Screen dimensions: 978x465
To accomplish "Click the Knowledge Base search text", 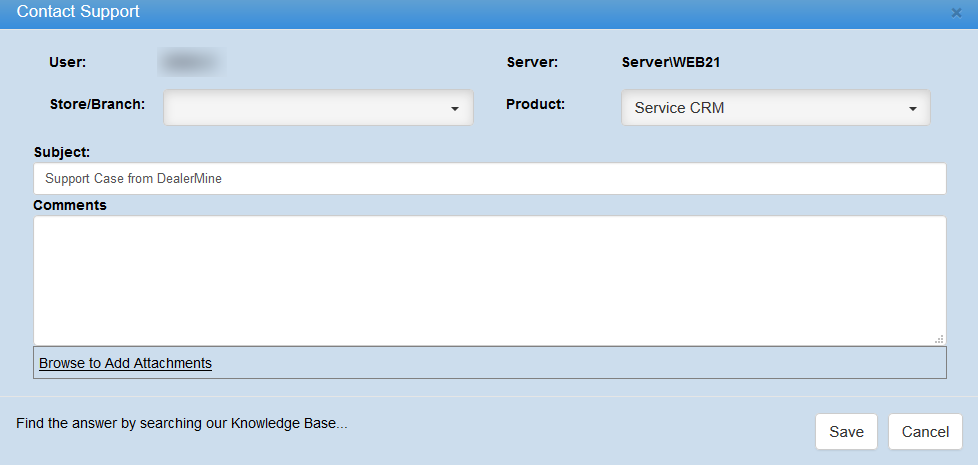I will click(182, 423).
